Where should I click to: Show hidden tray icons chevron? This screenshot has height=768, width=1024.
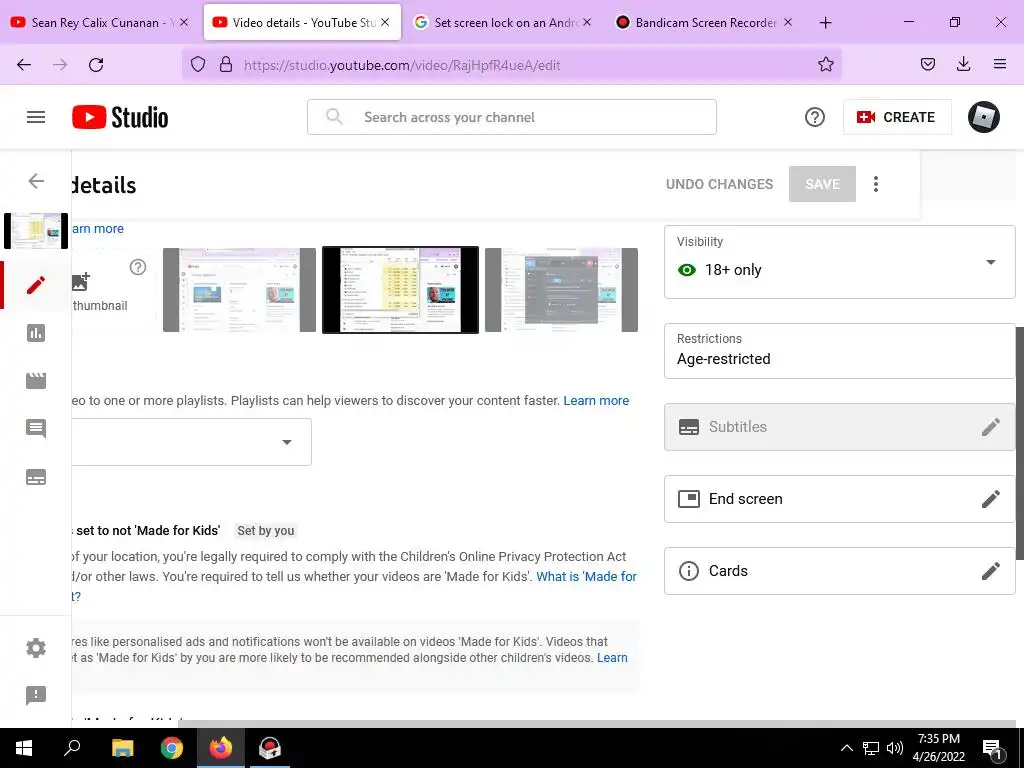pos(846,748)
